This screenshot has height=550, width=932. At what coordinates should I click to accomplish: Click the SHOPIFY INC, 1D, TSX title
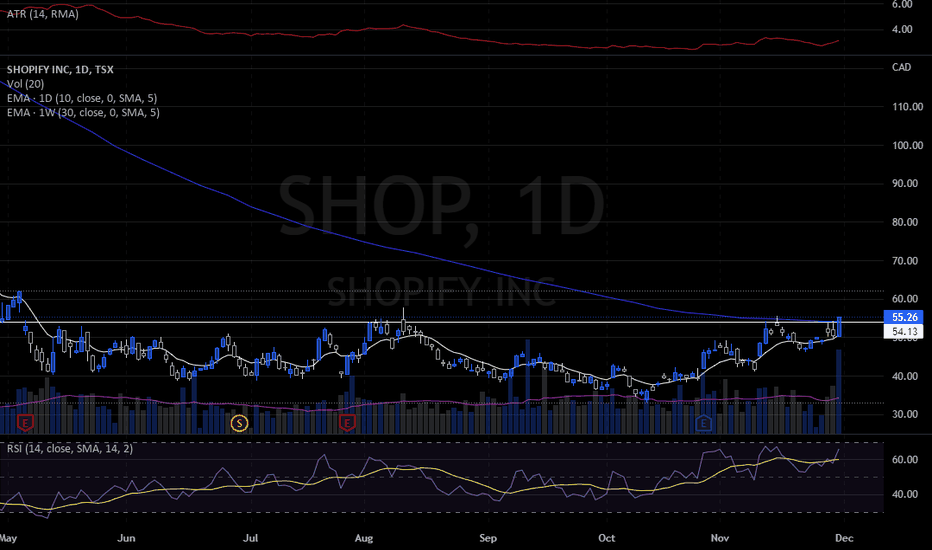coord(60,70)
